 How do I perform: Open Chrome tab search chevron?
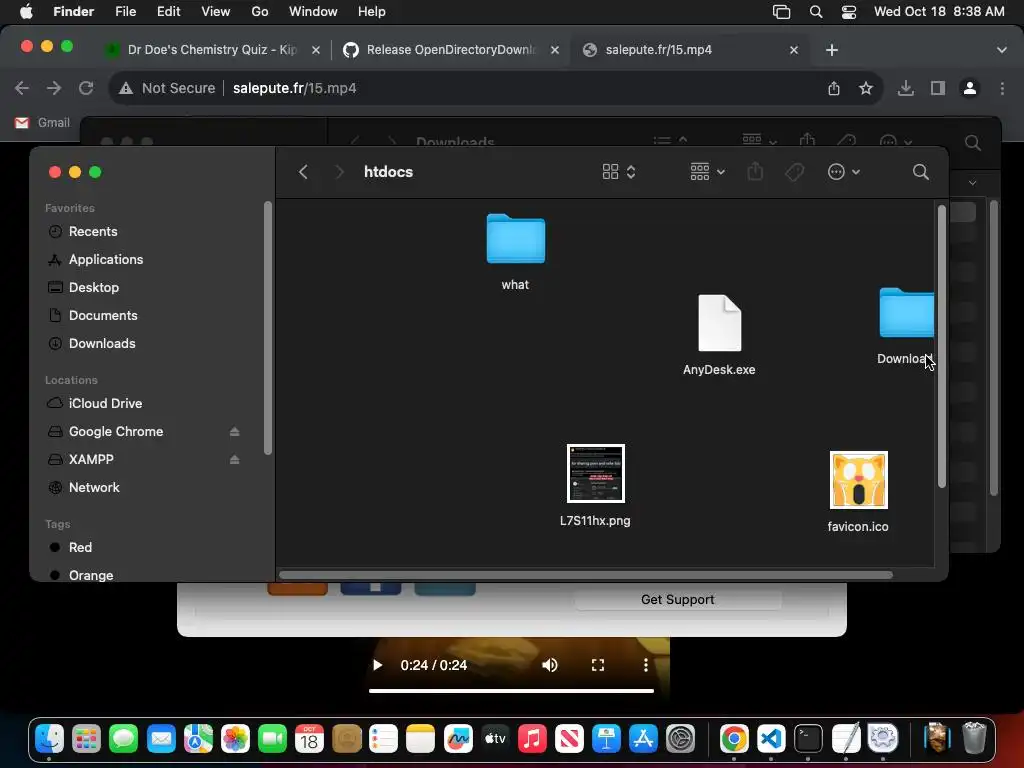1001,50
